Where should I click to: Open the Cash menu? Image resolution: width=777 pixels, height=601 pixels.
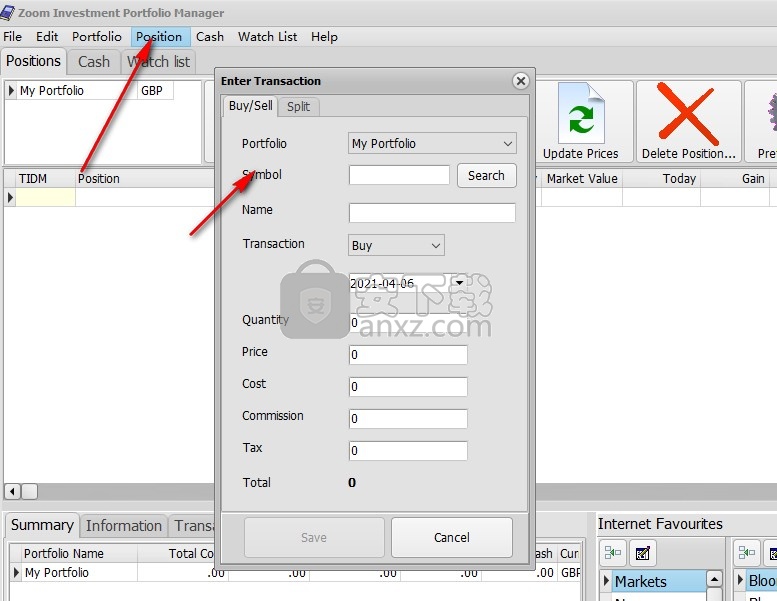click(210, 37)
